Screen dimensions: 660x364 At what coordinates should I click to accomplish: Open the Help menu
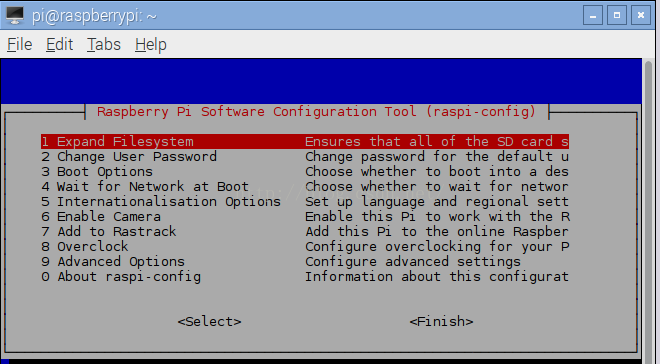pos(151,45)
